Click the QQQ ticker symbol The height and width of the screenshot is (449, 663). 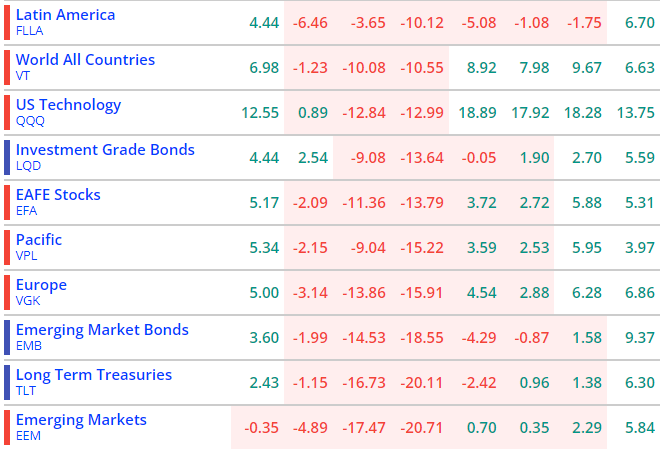[x=28, y=120]
